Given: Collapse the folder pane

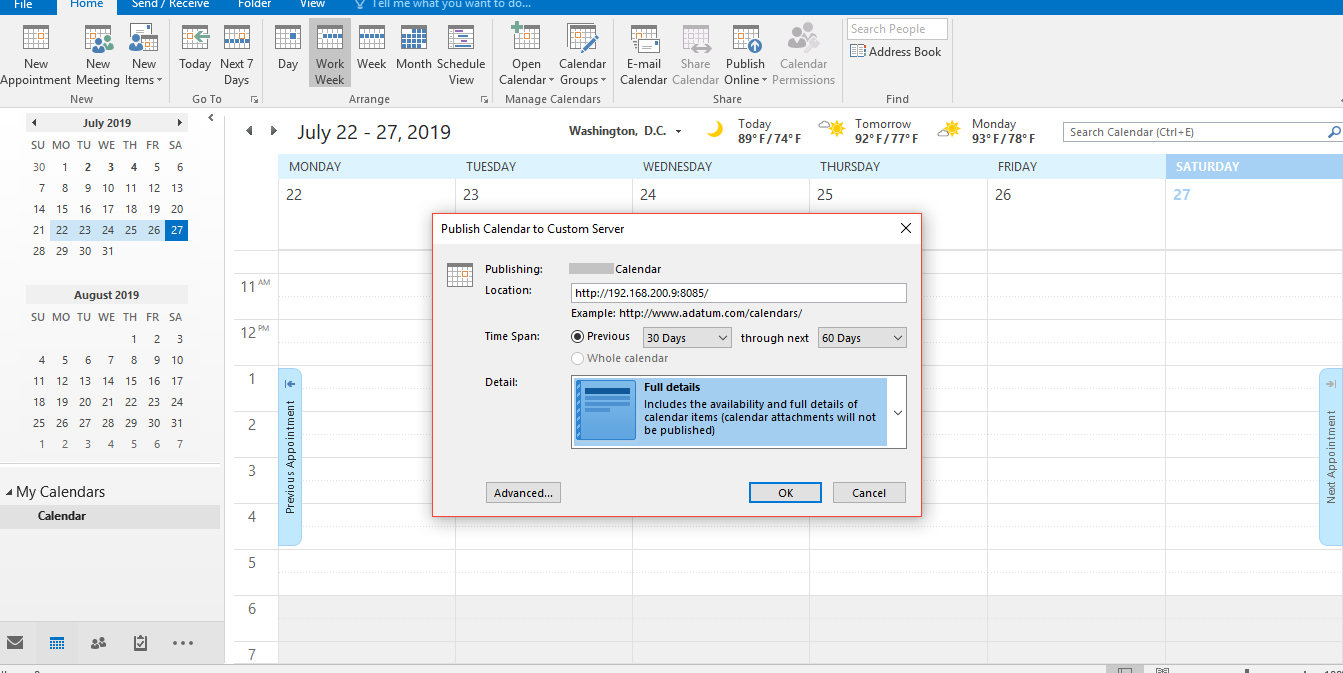Looking at the screenshot, I should click(210, 118).
